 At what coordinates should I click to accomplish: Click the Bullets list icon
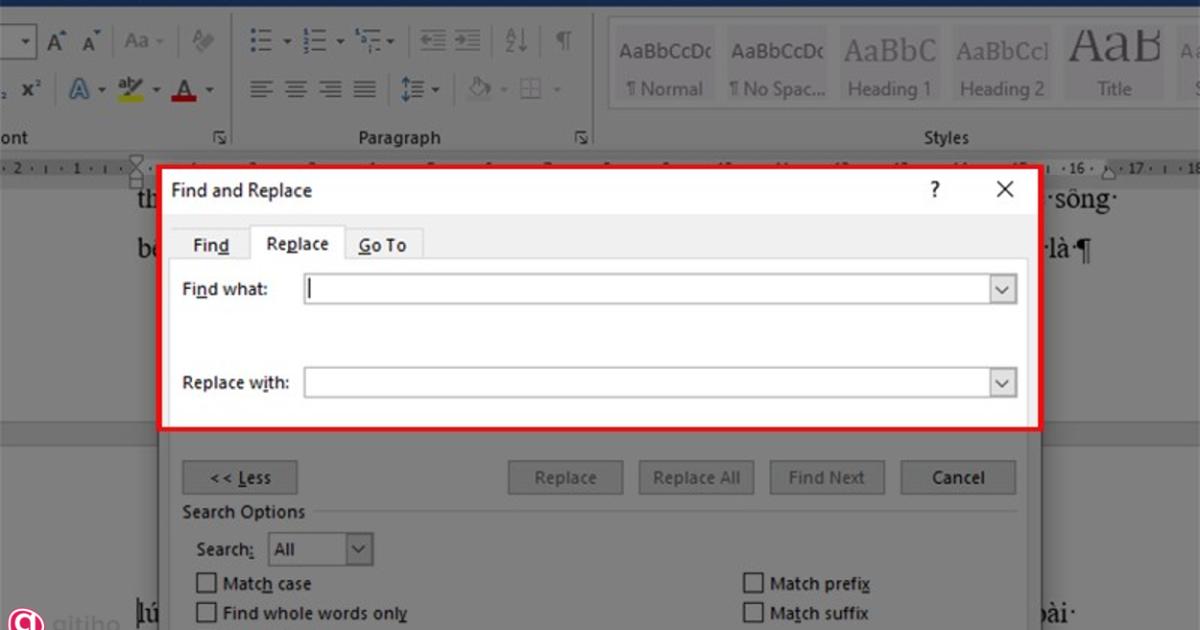pyautogui.click(x=261, y=41)
